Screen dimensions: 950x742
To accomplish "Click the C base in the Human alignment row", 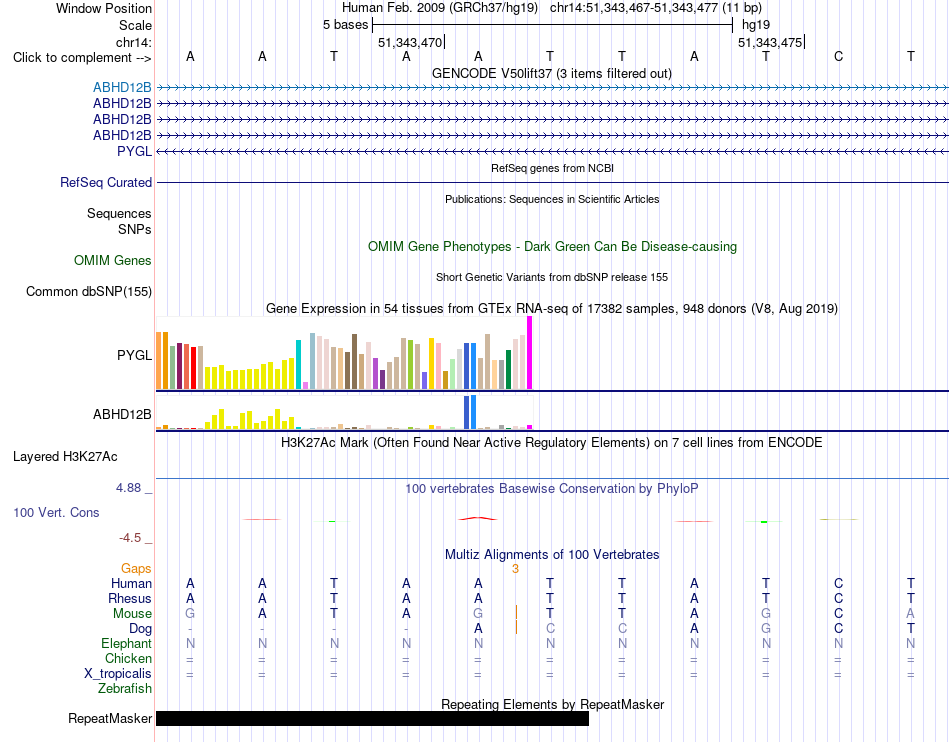I will pos(839,583).
